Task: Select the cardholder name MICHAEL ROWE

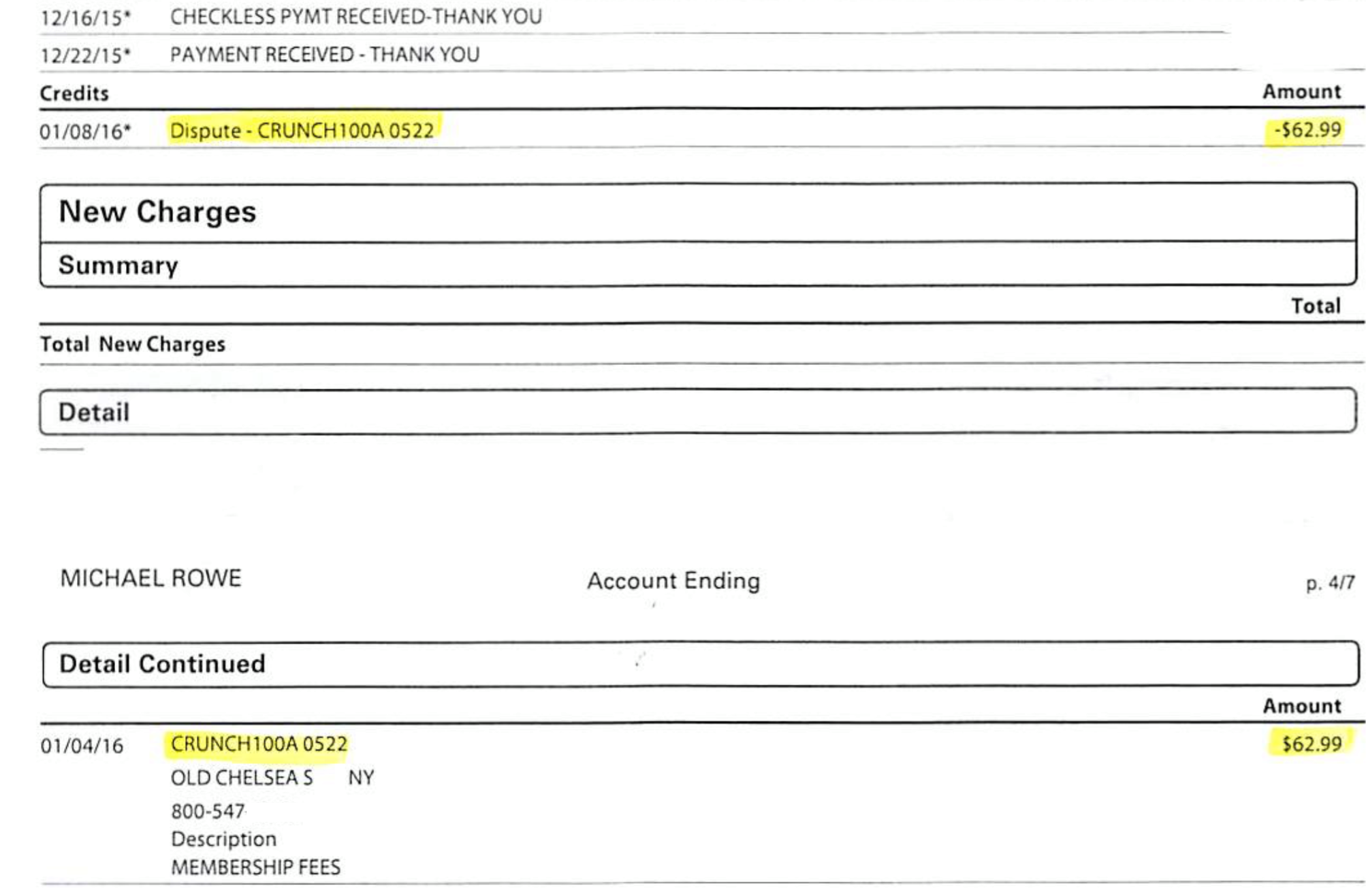Action: (150, 578)
